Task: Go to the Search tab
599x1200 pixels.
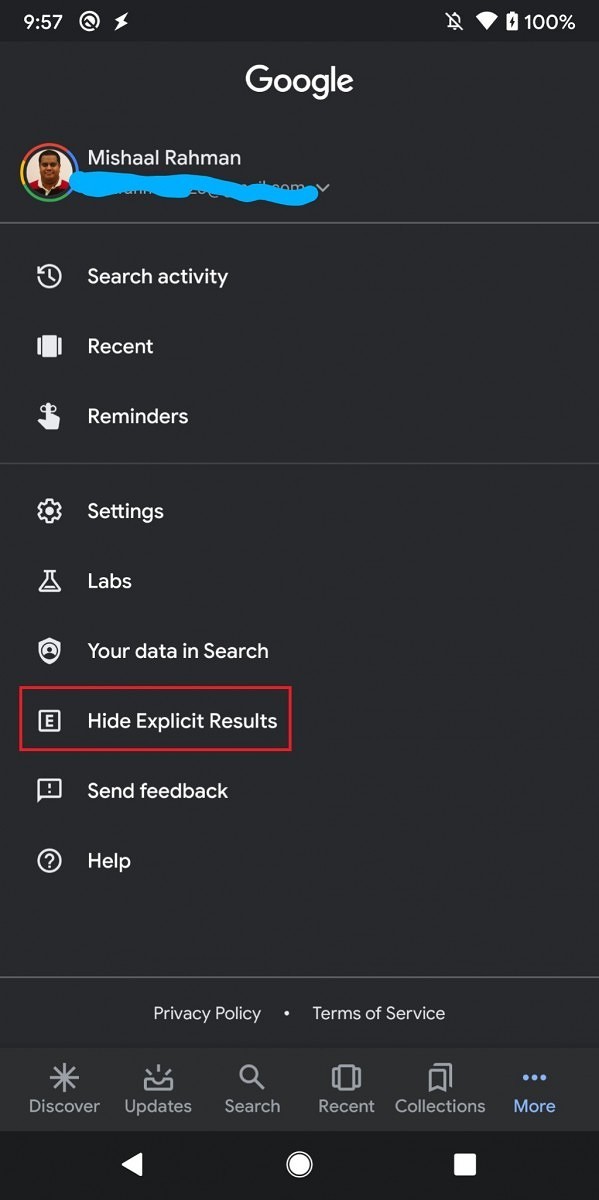Action: (x=252, y=1090)
